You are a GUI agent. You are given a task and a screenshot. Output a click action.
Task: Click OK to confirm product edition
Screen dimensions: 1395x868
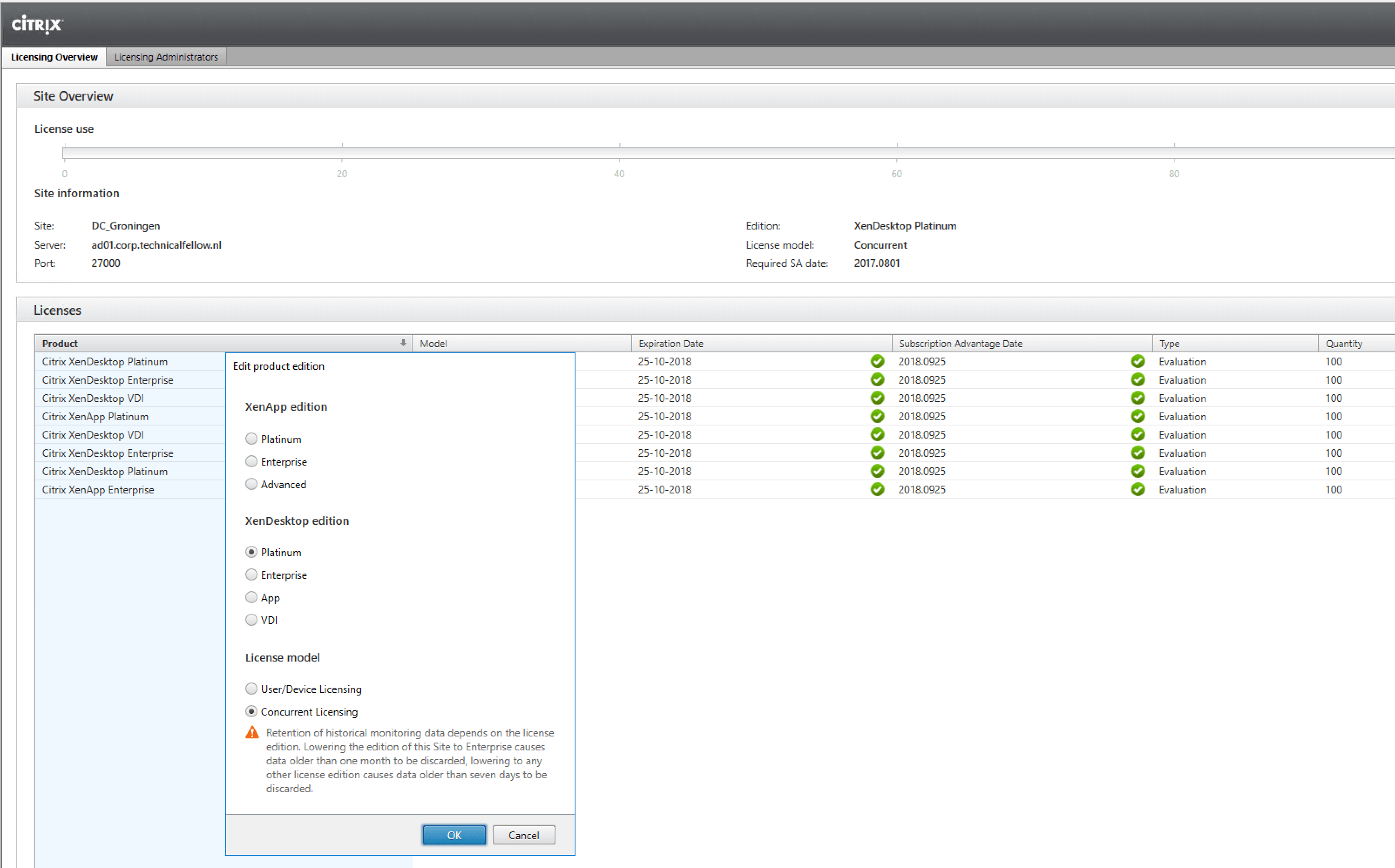pos(454,835)
